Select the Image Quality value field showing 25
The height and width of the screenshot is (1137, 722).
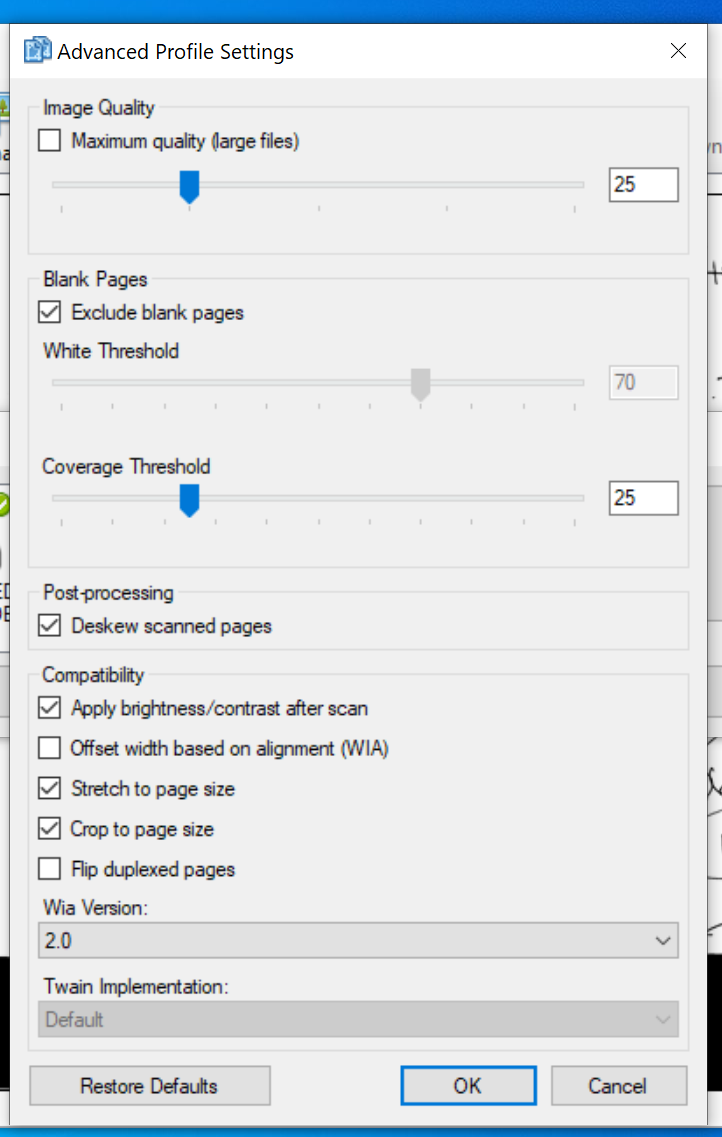(x=643, y=184)
